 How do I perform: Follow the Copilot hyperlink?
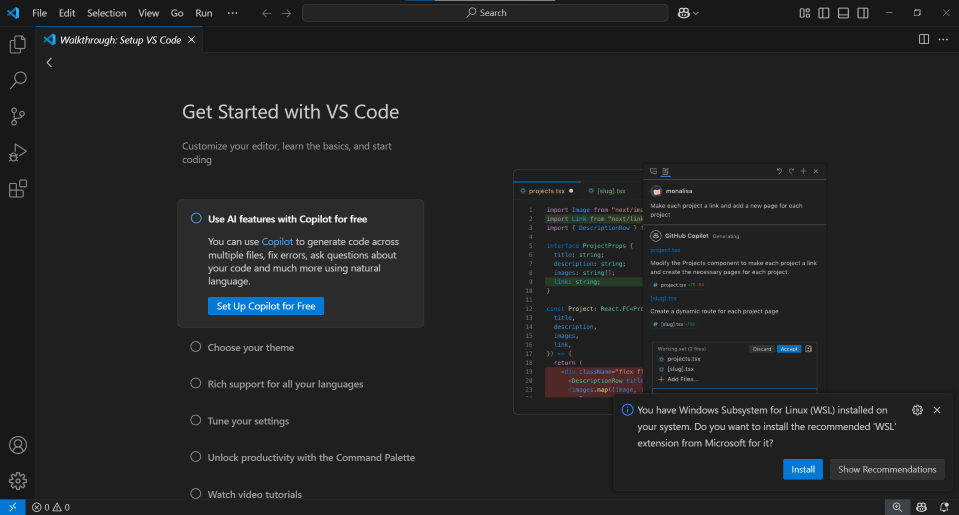277,242
